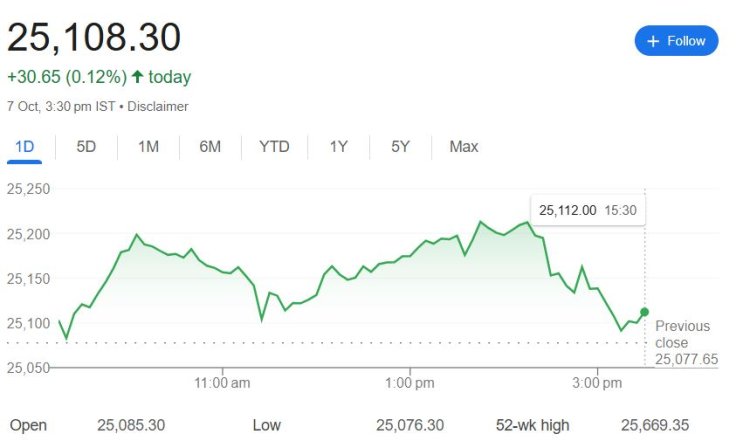This screenshot has height=441, width=750.
Task: Select the 1D time range tab
Action: 24,147
